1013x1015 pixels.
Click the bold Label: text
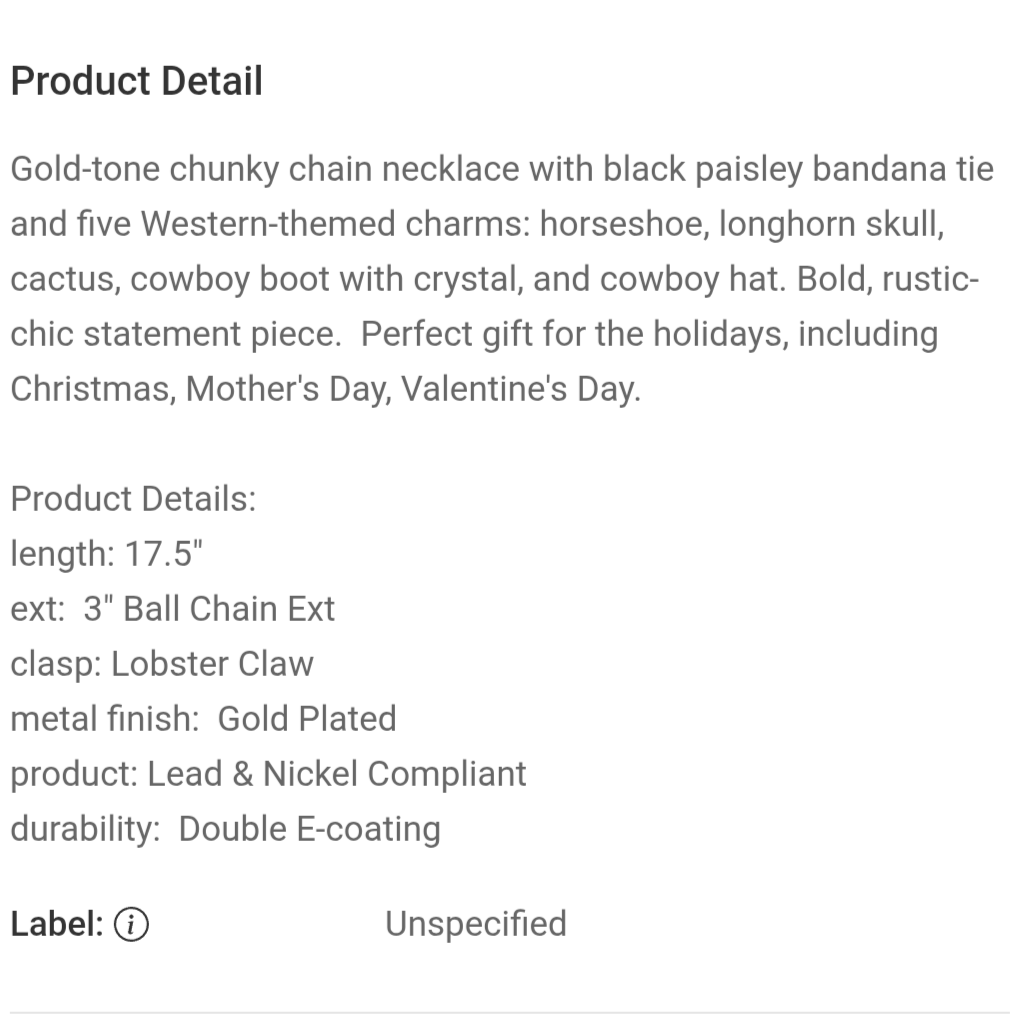[x=57, y=925]
